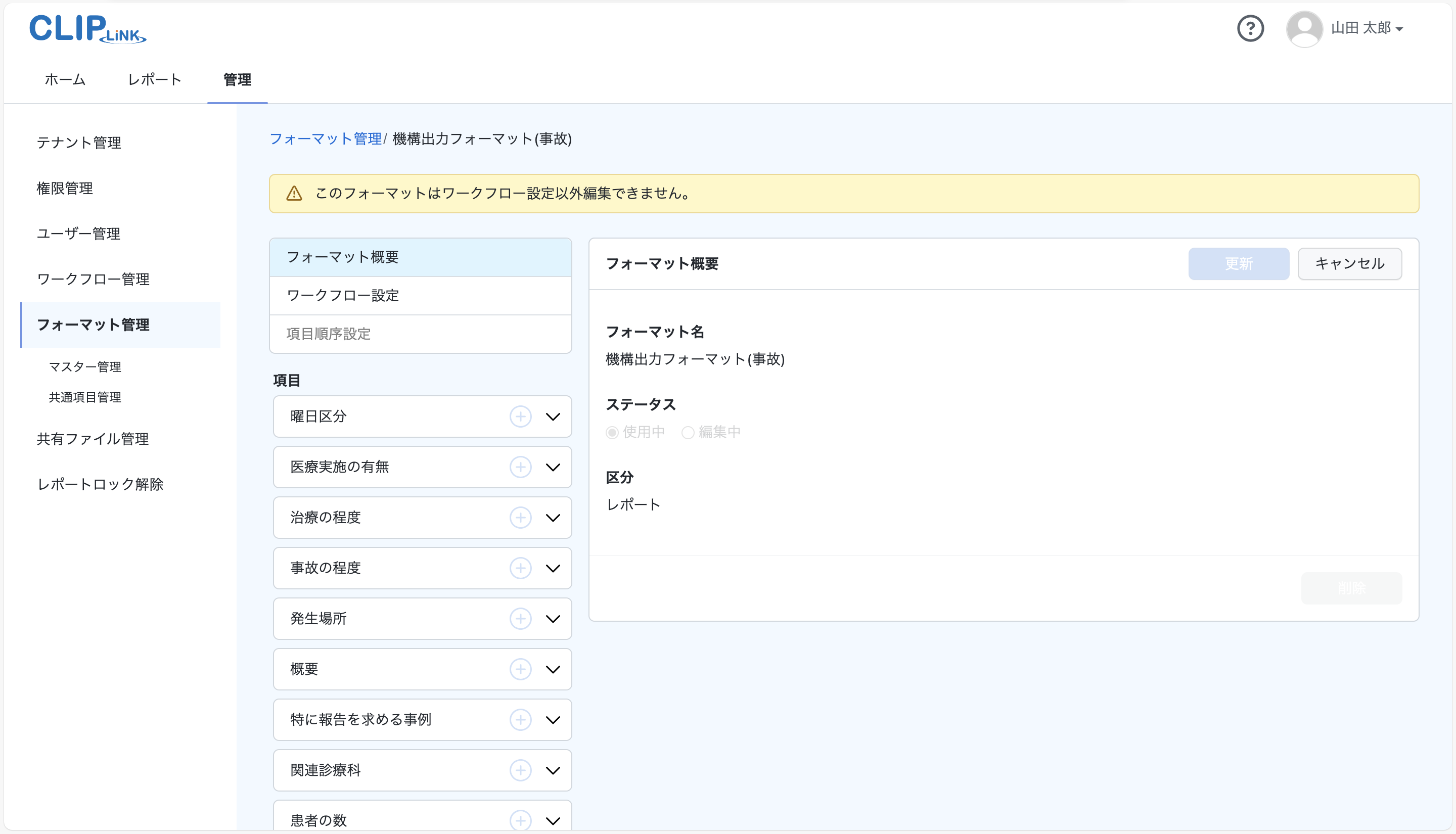
Task: Click plus icon on 発生場所 item
Action: (x=520, y=619)
